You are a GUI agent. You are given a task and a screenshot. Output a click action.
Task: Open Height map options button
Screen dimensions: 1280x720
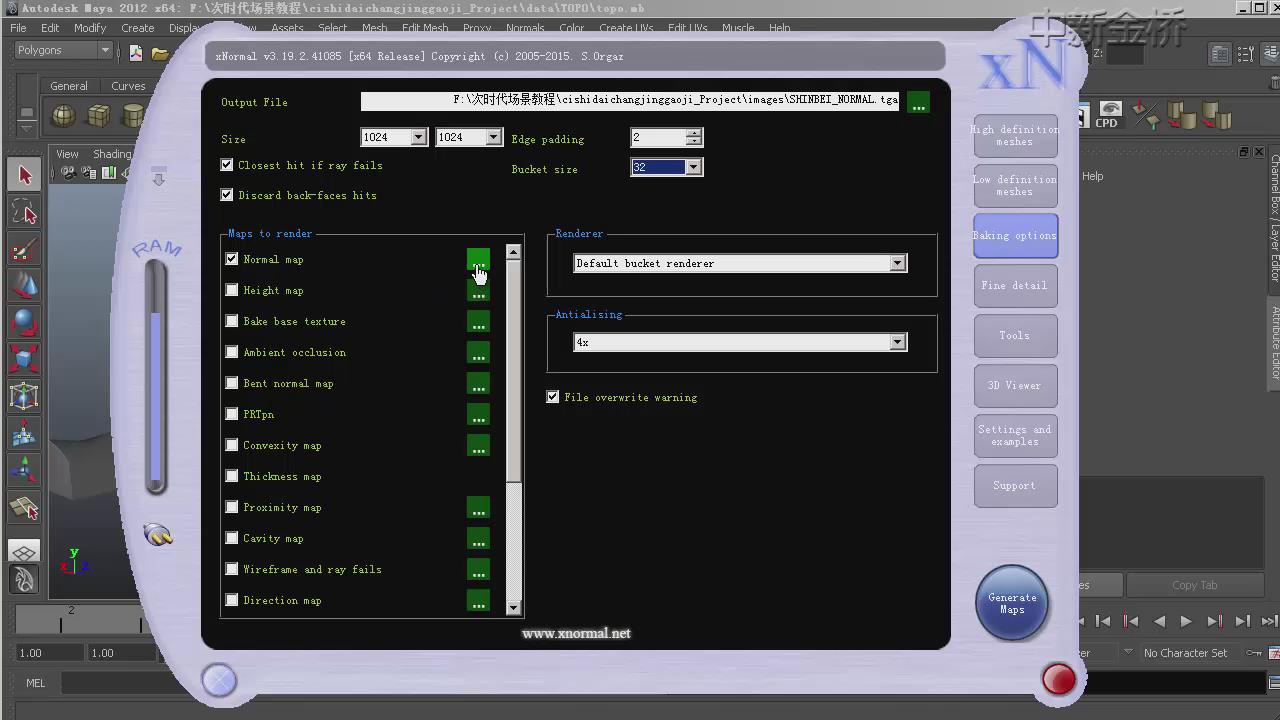478,291
